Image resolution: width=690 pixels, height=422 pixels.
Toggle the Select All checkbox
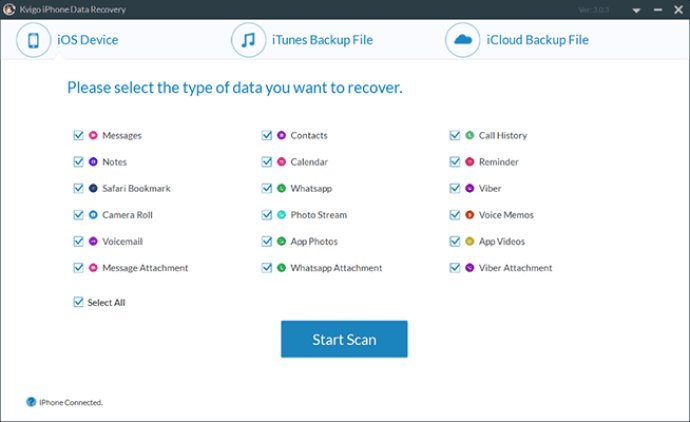click(x=78, y=302)
